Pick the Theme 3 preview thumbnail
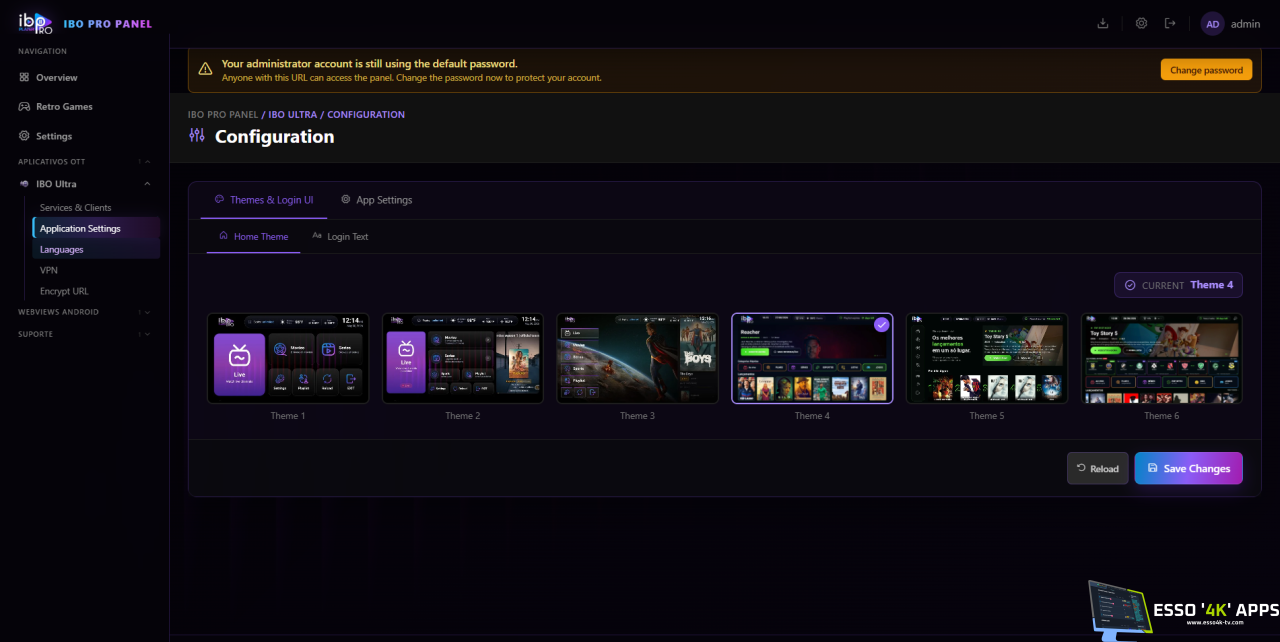1280x642 pixels. coord(637,358)
